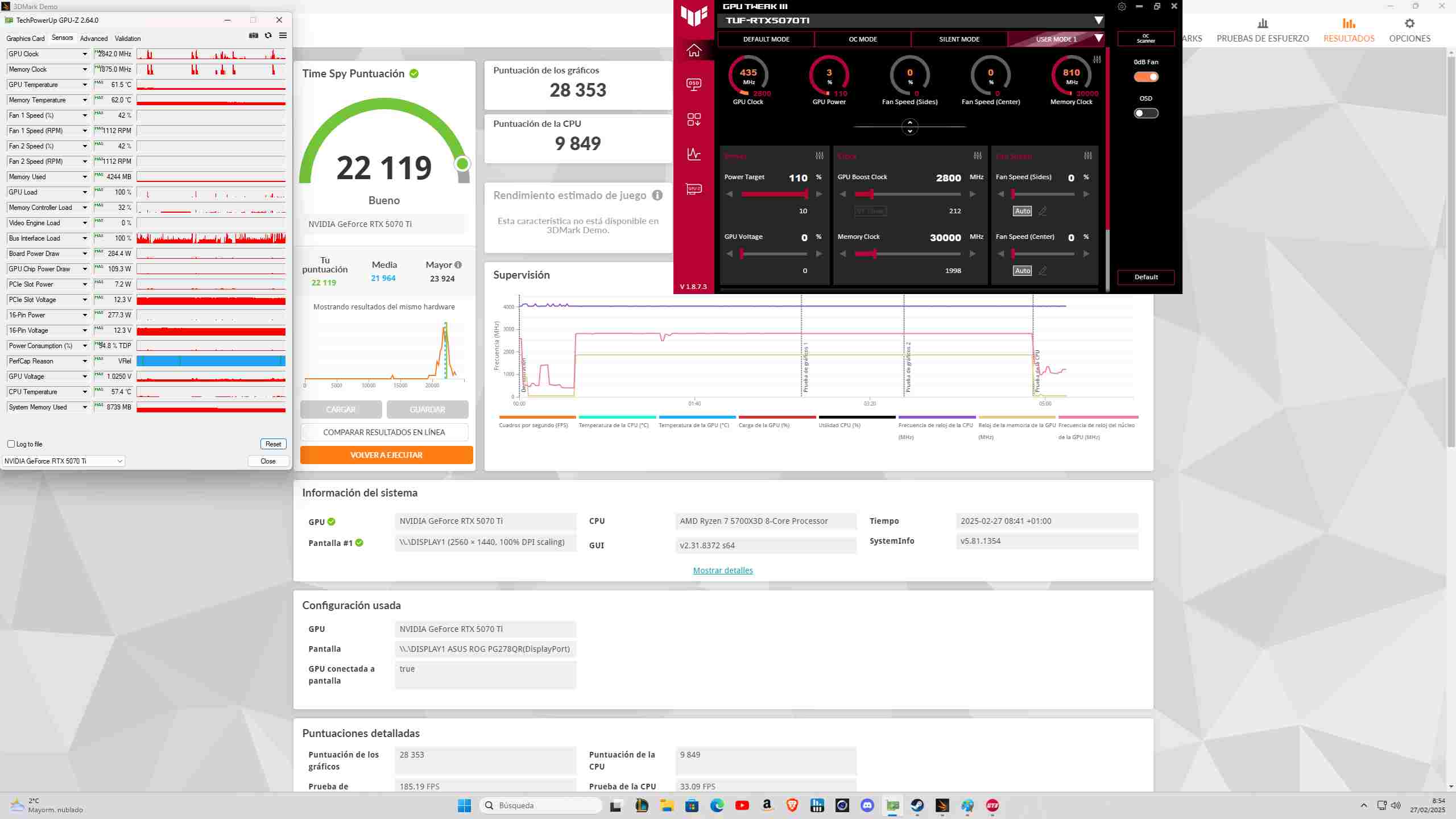
Task: Switch to Graphics Card tab in GPU-Z
Action: [x=26, y=39]
